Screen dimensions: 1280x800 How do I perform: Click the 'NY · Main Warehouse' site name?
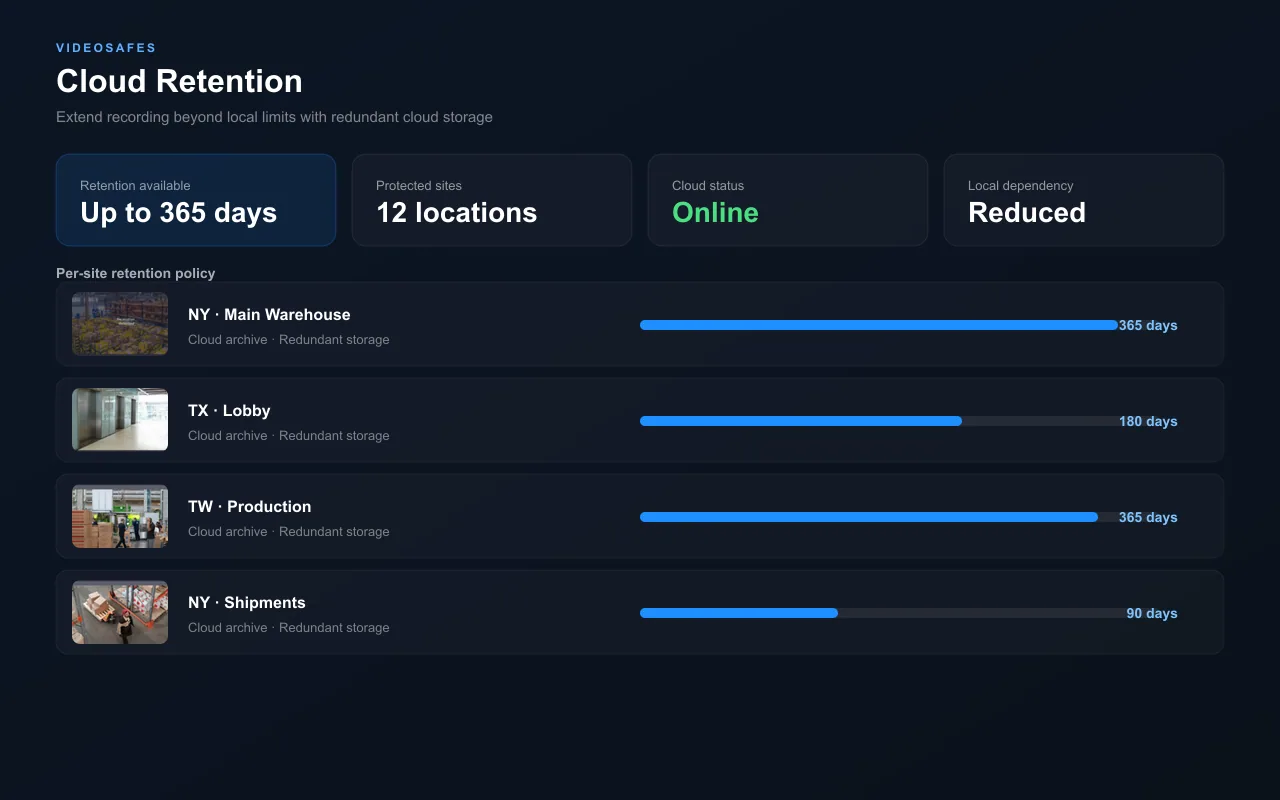[x=269, y=314]
